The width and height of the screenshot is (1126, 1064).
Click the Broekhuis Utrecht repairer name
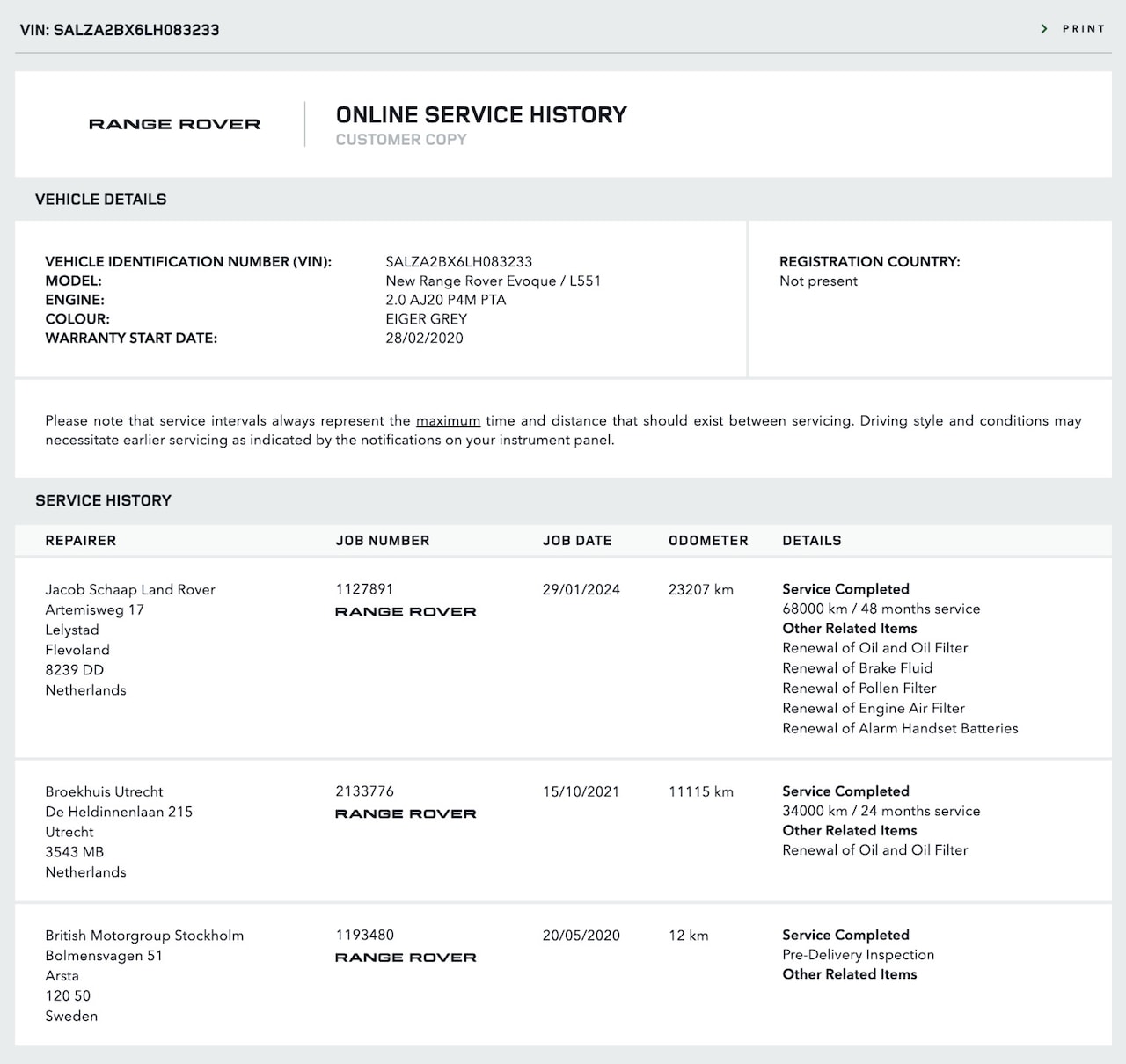tap(104, 791)
